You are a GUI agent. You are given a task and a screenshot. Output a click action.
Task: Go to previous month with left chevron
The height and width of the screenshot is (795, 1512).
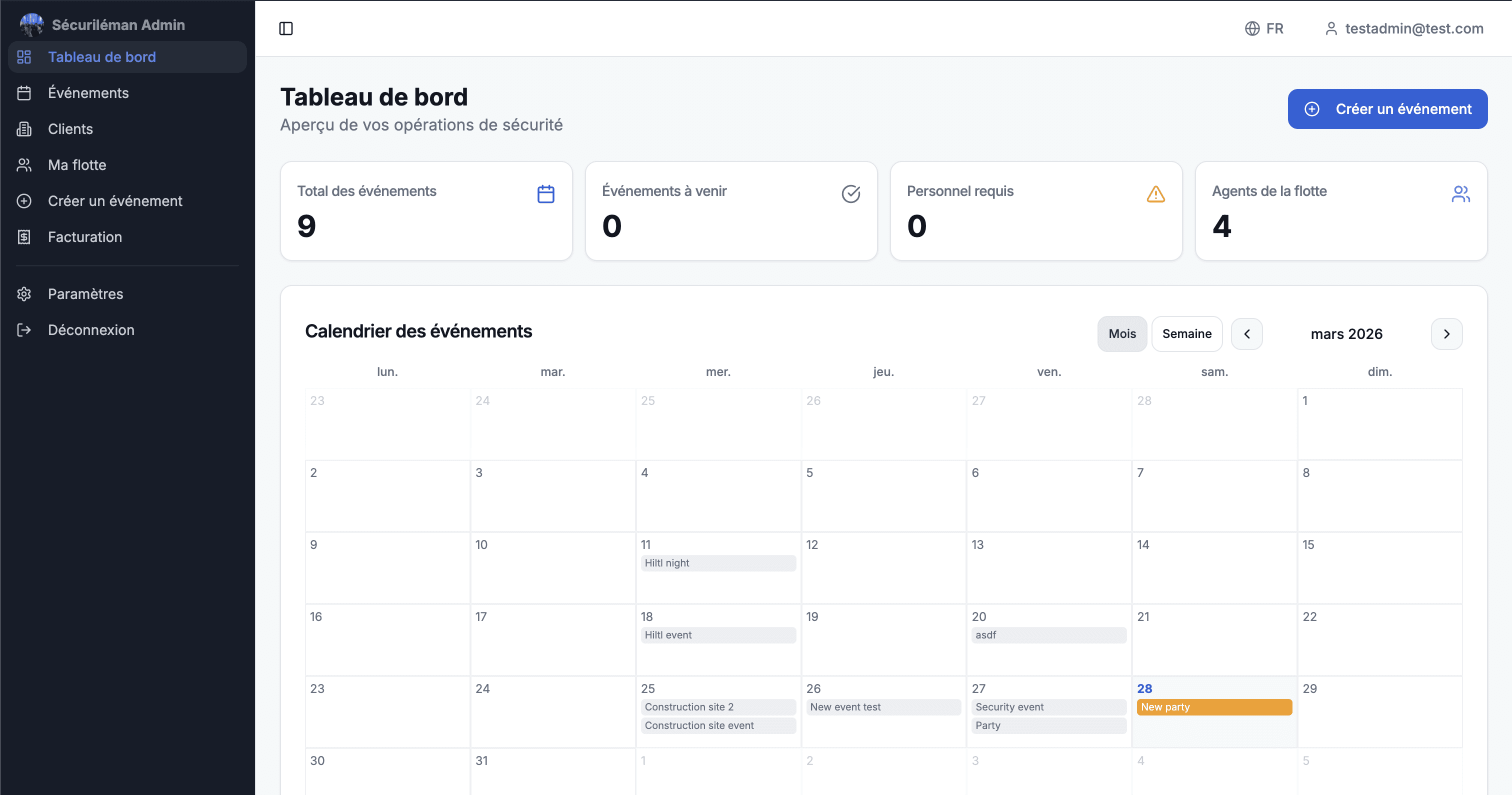1246,333
